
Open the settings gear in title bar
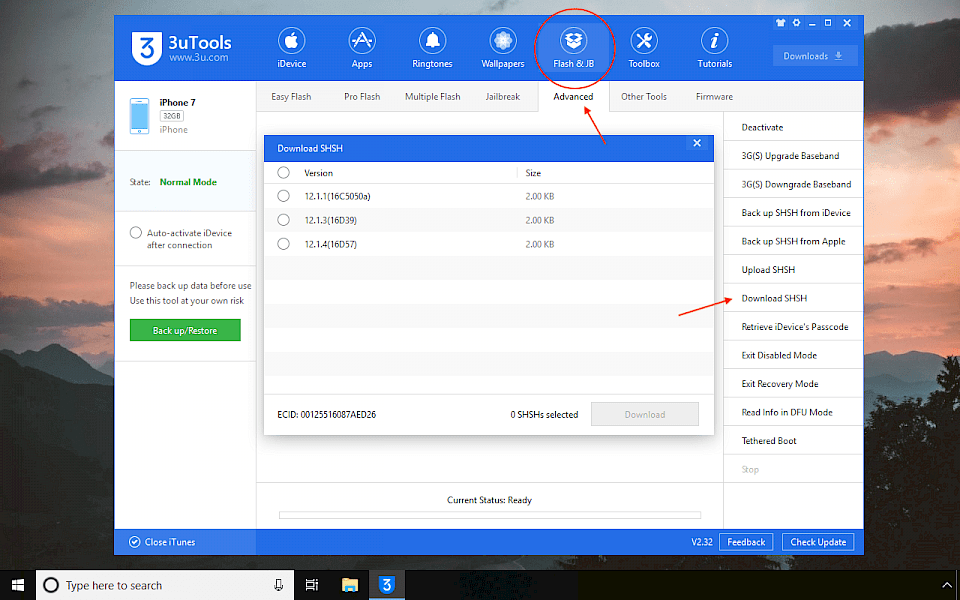click(796, 23)
